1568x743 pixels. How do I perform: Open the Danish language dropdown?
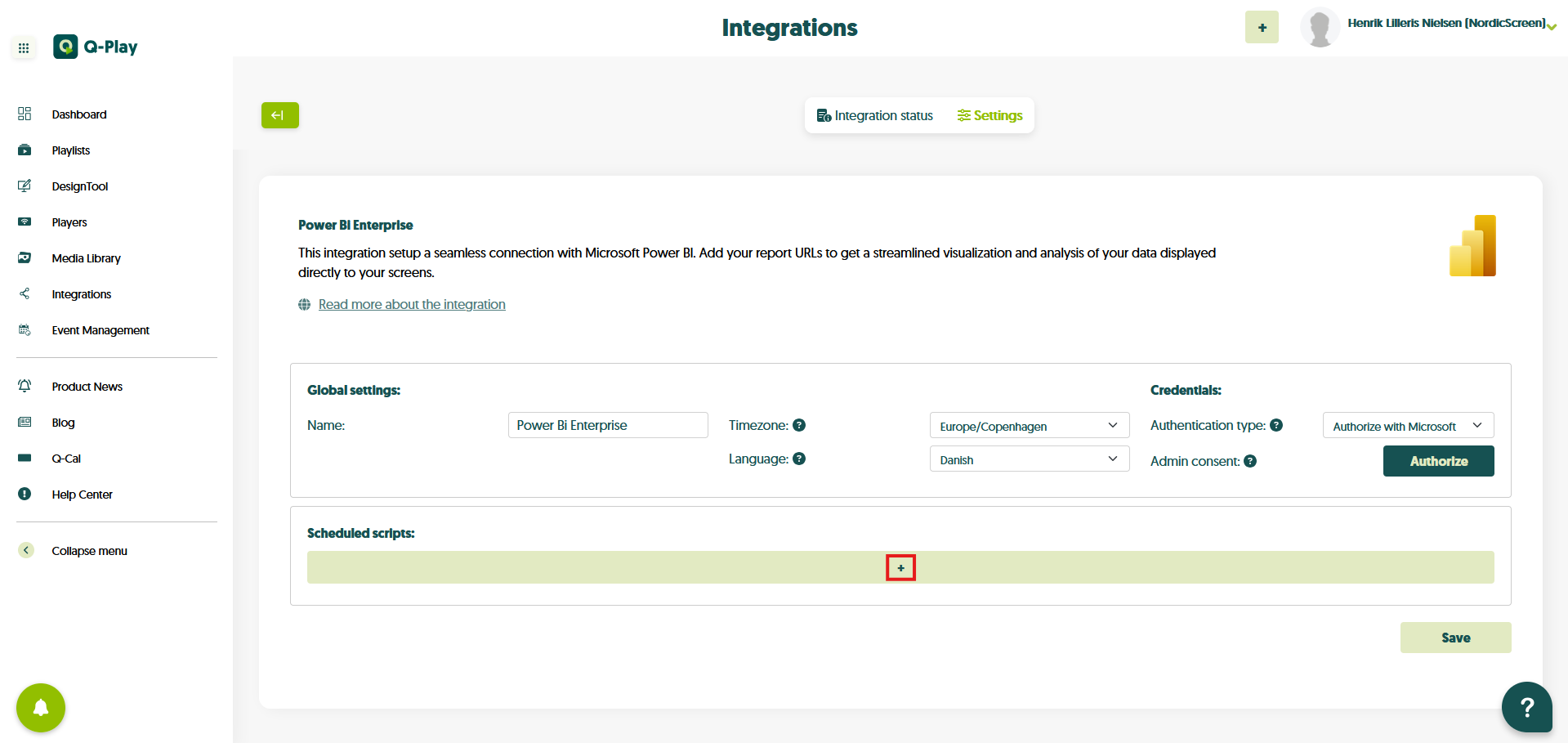tap(1029, 459)
